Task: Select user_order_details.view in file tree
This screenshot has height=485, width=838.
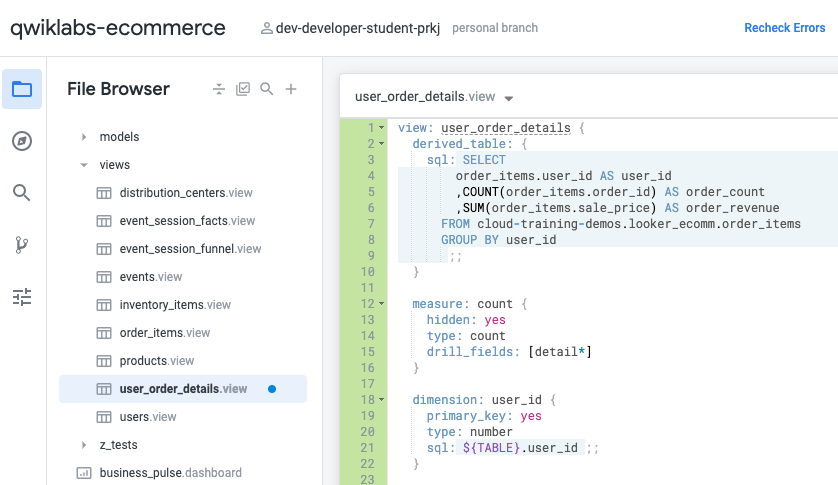Action: tap(183, 389)
